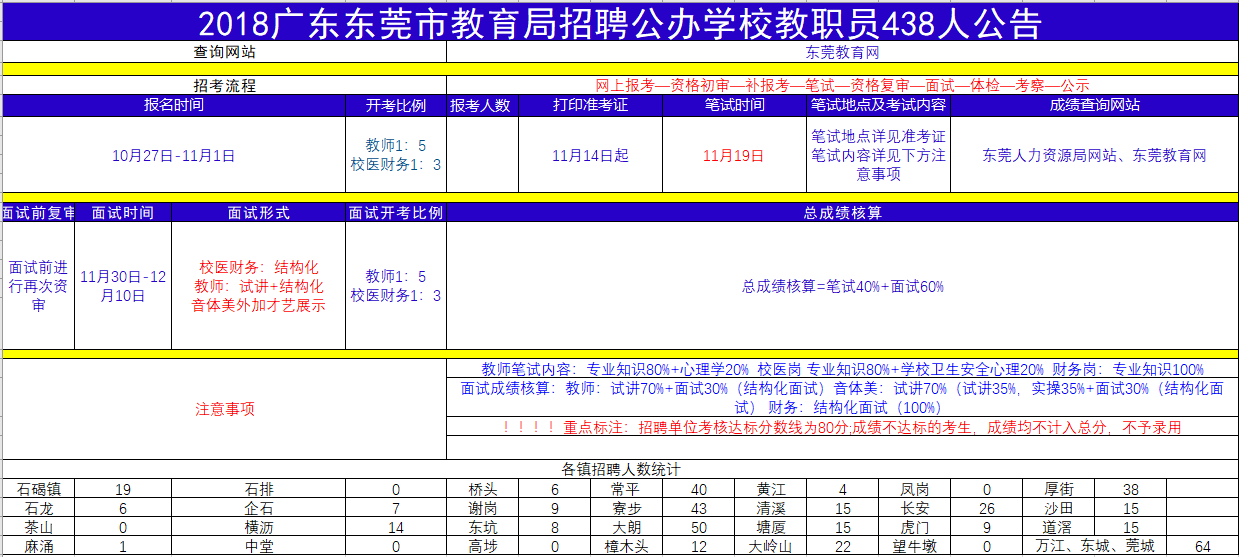1239x557 pixels.
Task: Select the title cell announcing 438 recruits
Action: click(x=619, y=22)
